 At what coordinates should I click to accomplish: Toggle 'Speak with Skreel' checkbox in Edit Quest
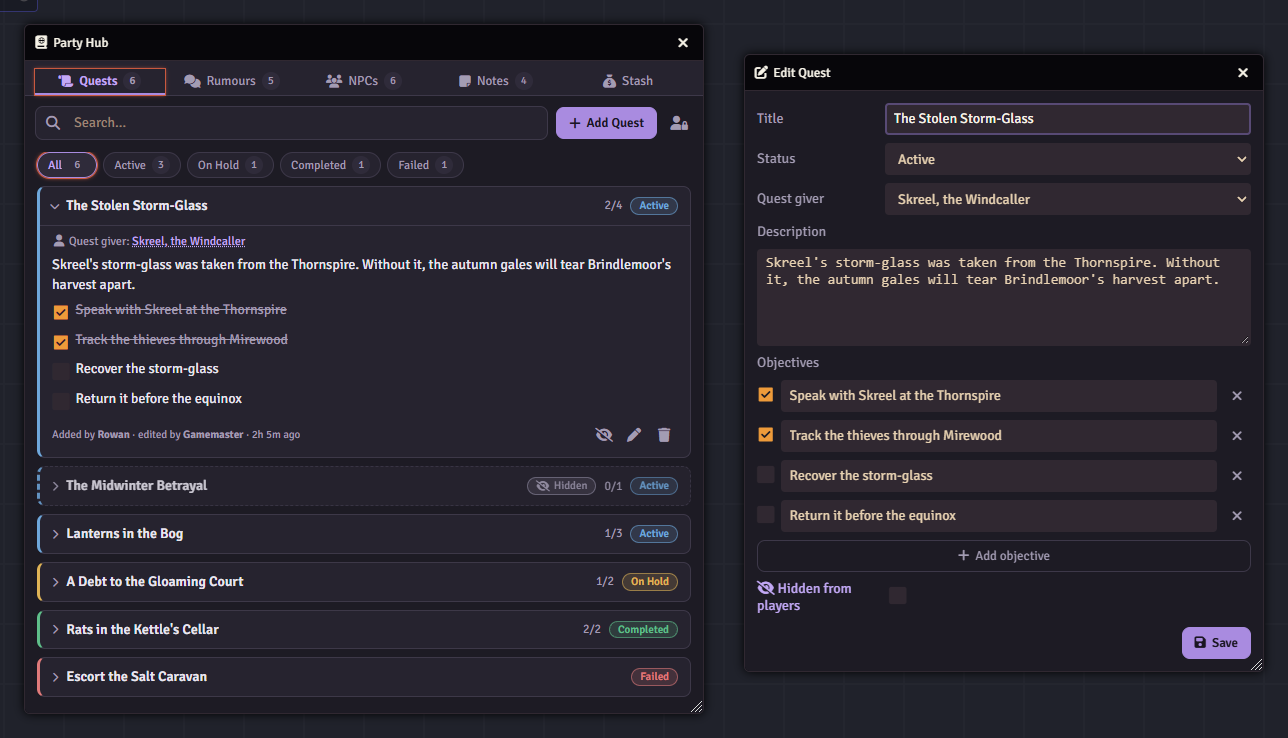pyautogui.click(x=766, y=395)
